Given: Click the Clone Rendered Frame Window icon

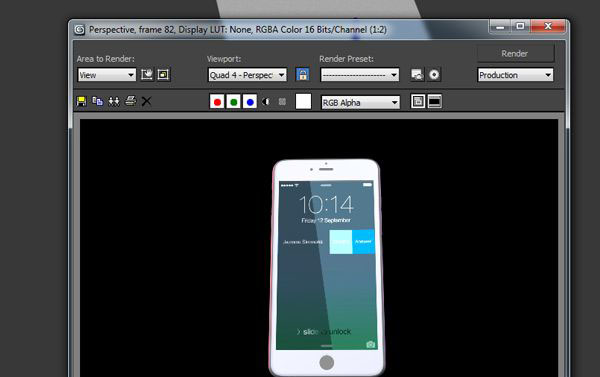Looking at the screenshot, I should click(x=114, y=101).
